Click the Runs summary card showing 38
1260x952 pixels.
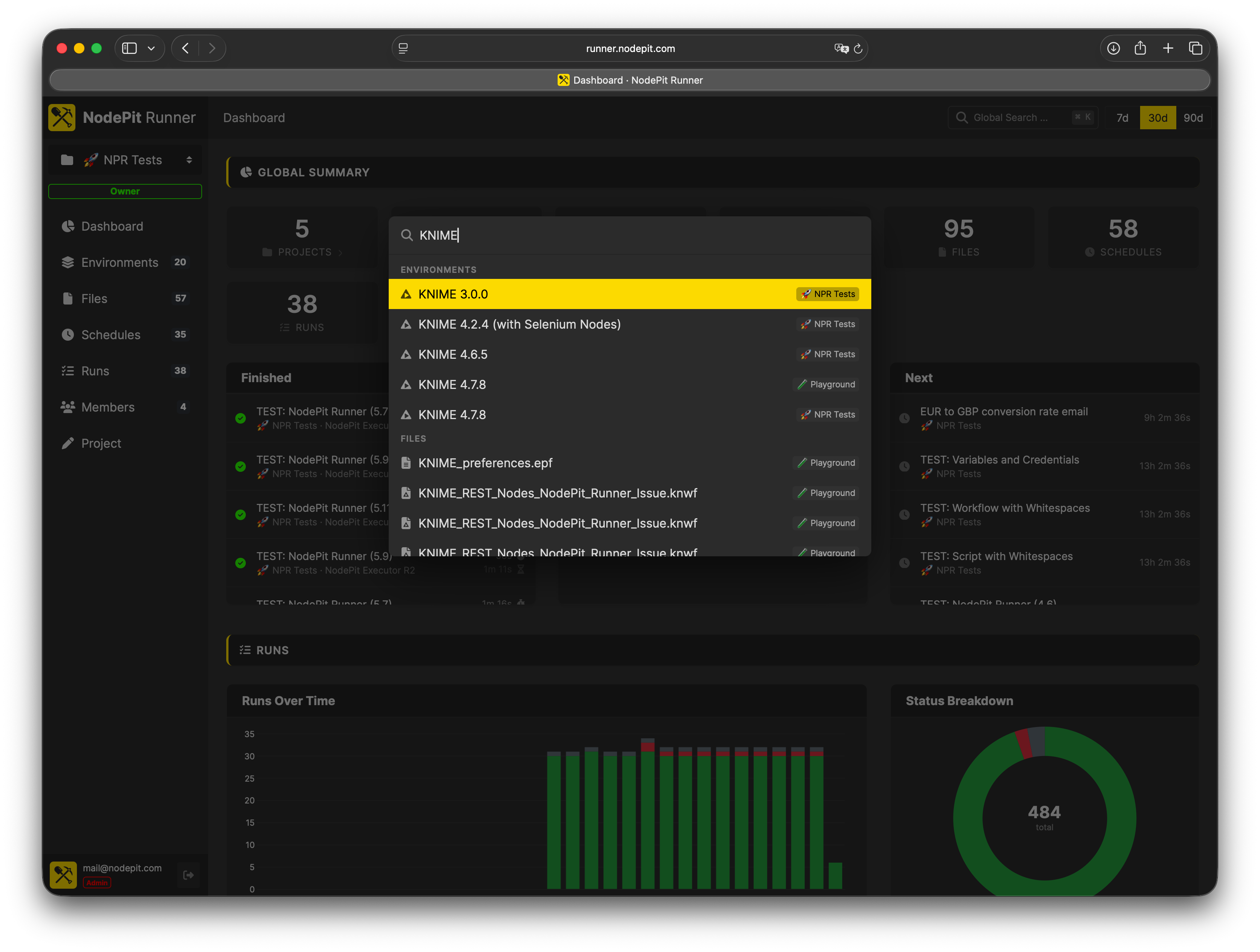point(302,312)
